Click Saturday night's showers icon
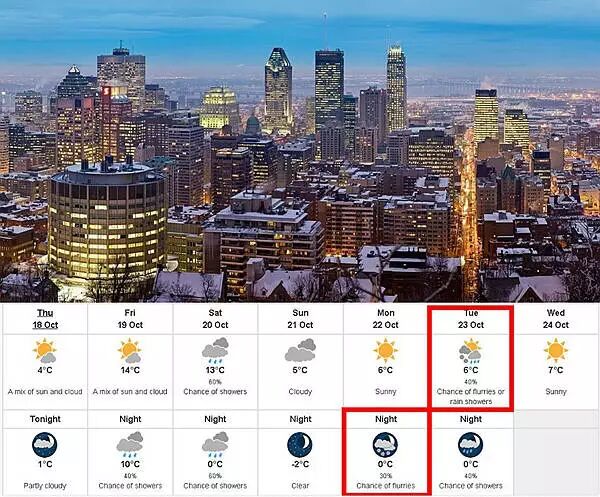The image size is (600, 497). click(215, 445)
